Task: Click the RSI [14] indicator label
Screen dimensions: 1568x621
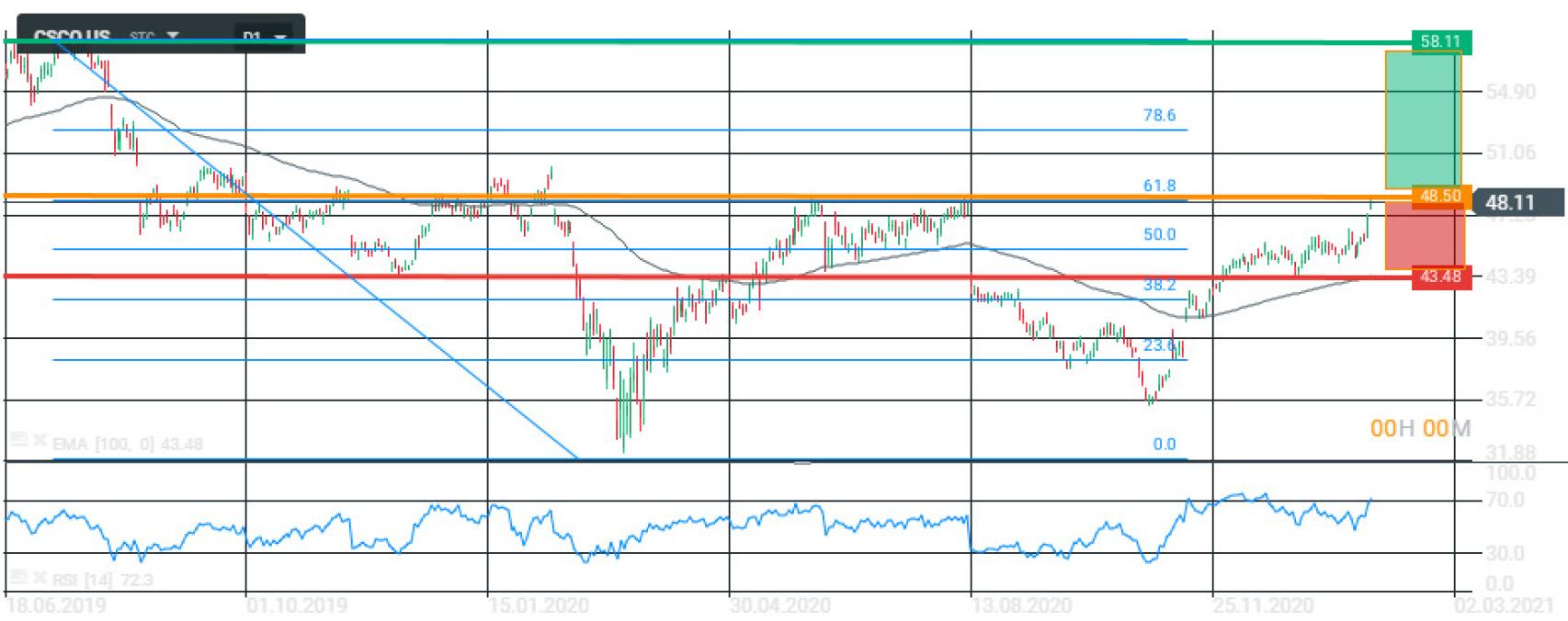Action: point(101,580)
